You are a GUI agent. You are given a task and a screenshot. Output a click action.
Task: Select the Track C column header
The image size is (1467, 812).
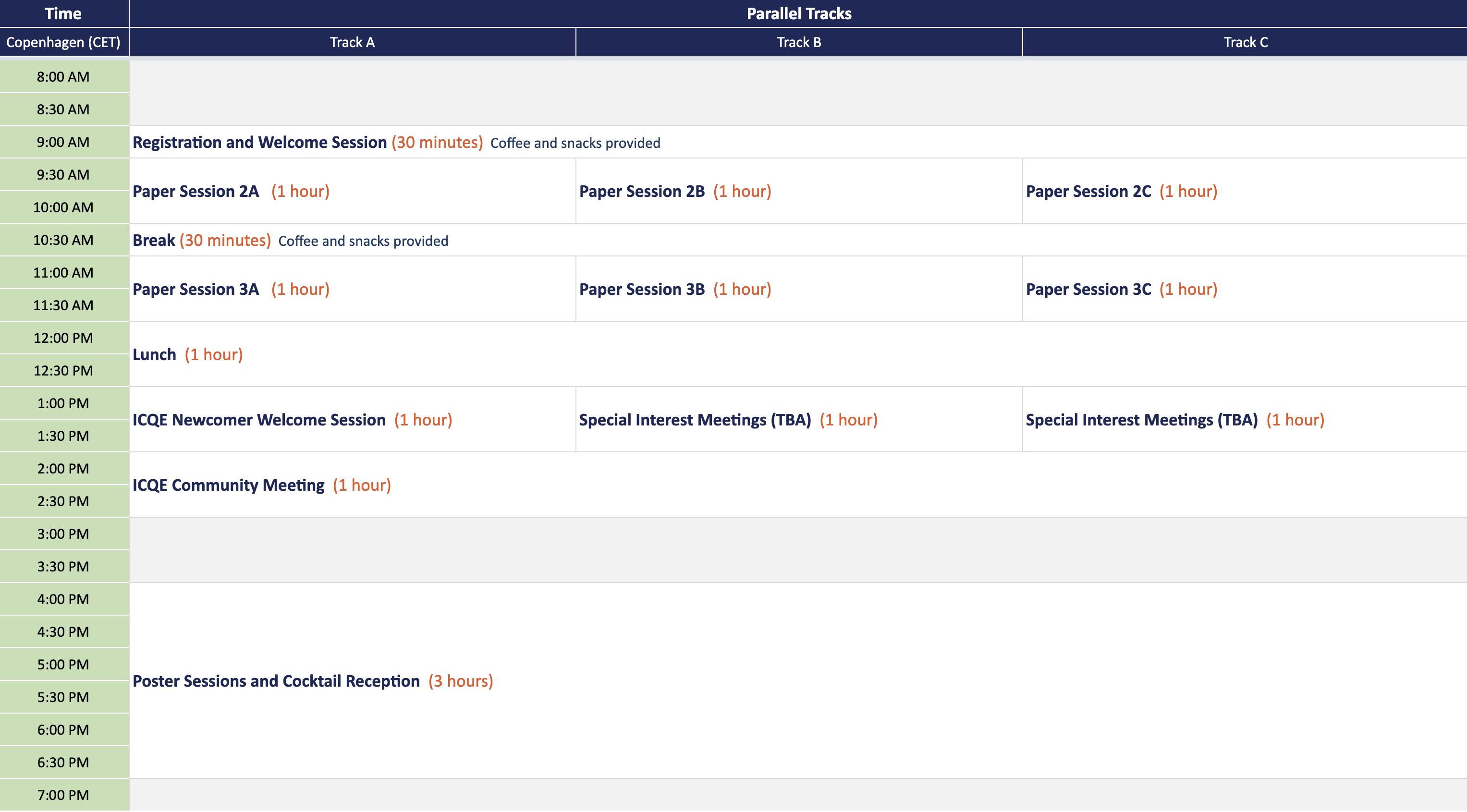[1246, 42]
